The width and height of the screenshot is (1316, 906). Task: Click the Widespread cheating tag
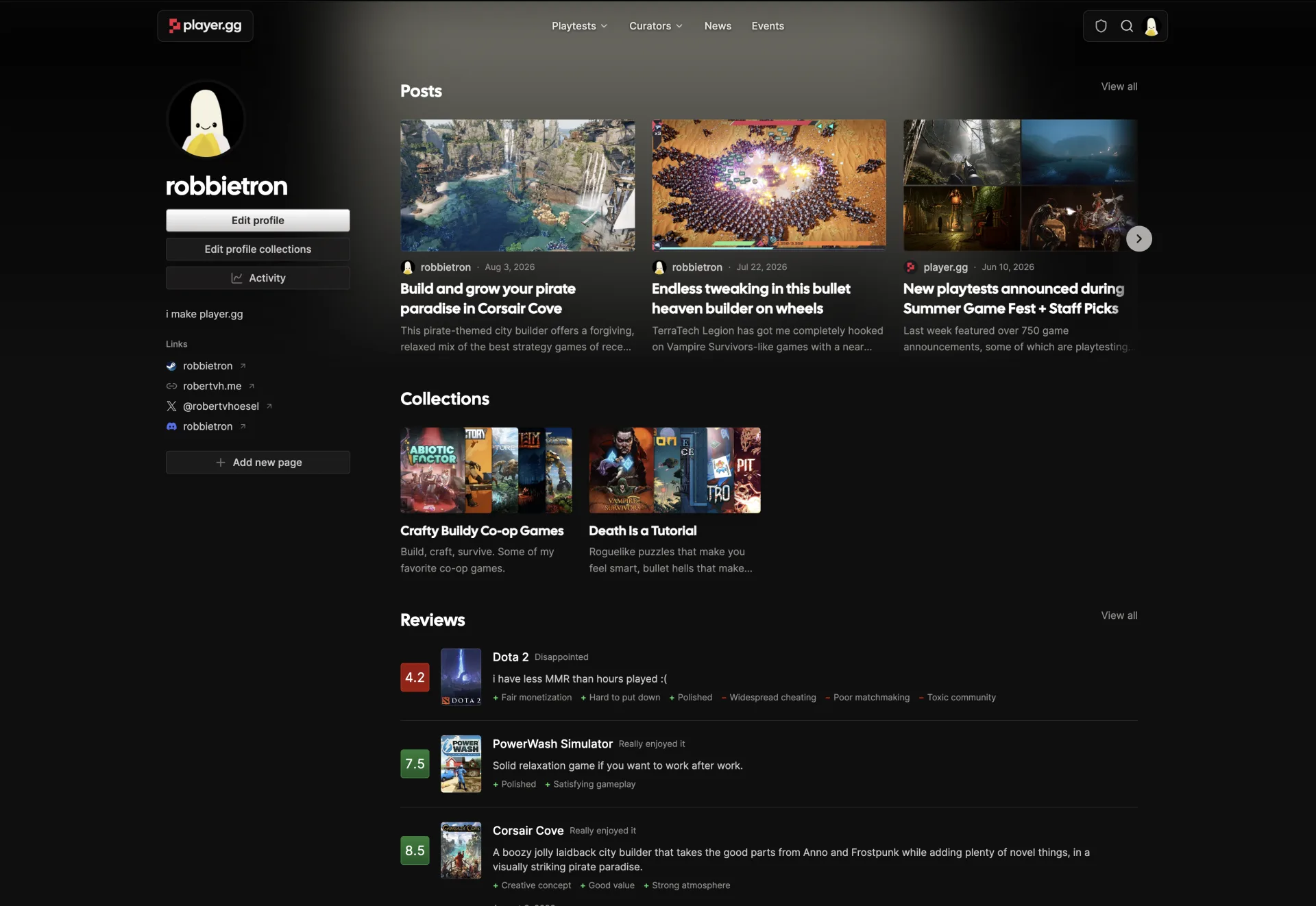[768, 698]
